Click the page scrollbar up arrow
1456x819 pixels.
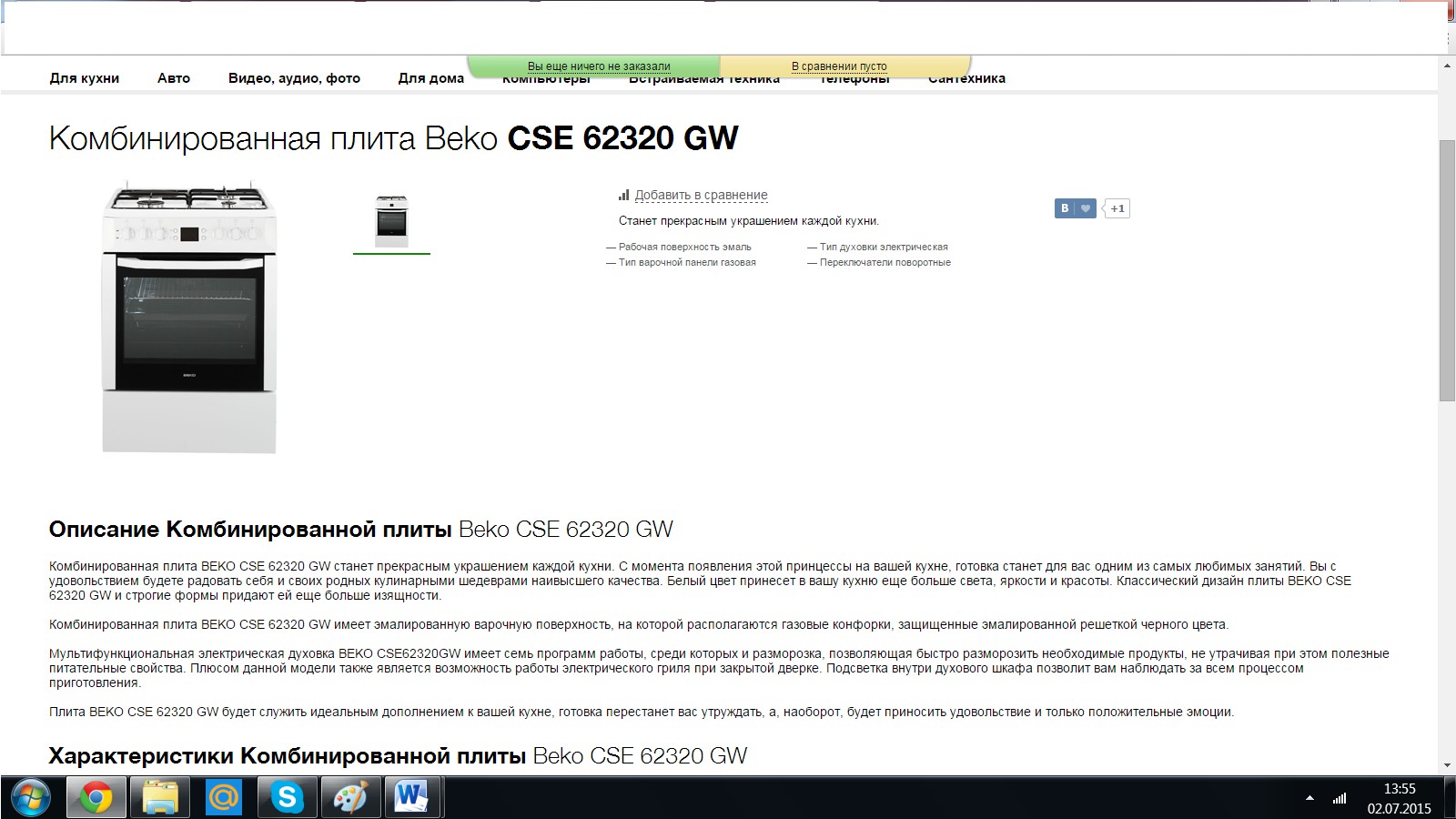[1447, 66]
